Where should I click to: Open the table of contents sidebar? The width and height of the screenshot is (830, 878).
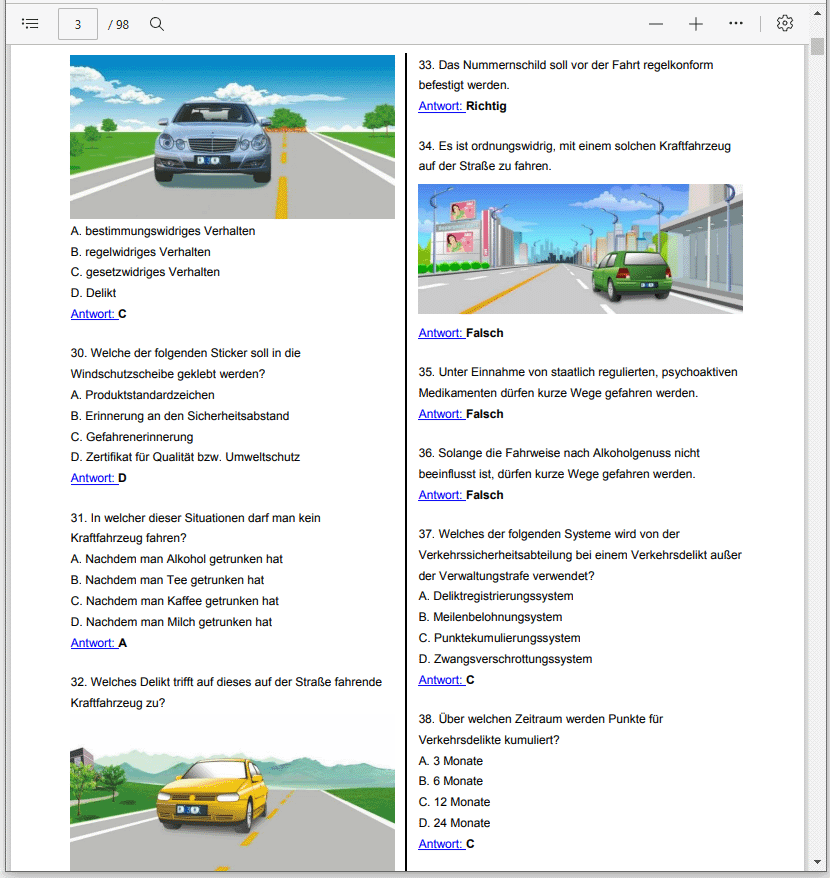coord(30,23)
